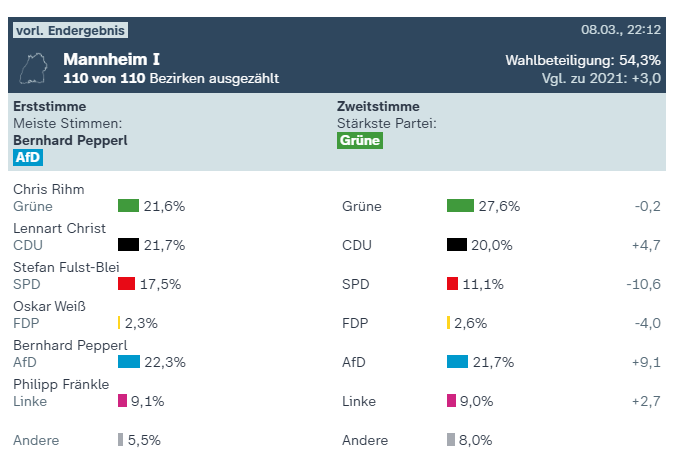Click the vorl. Endergebnis status label

tap(70, 30)
